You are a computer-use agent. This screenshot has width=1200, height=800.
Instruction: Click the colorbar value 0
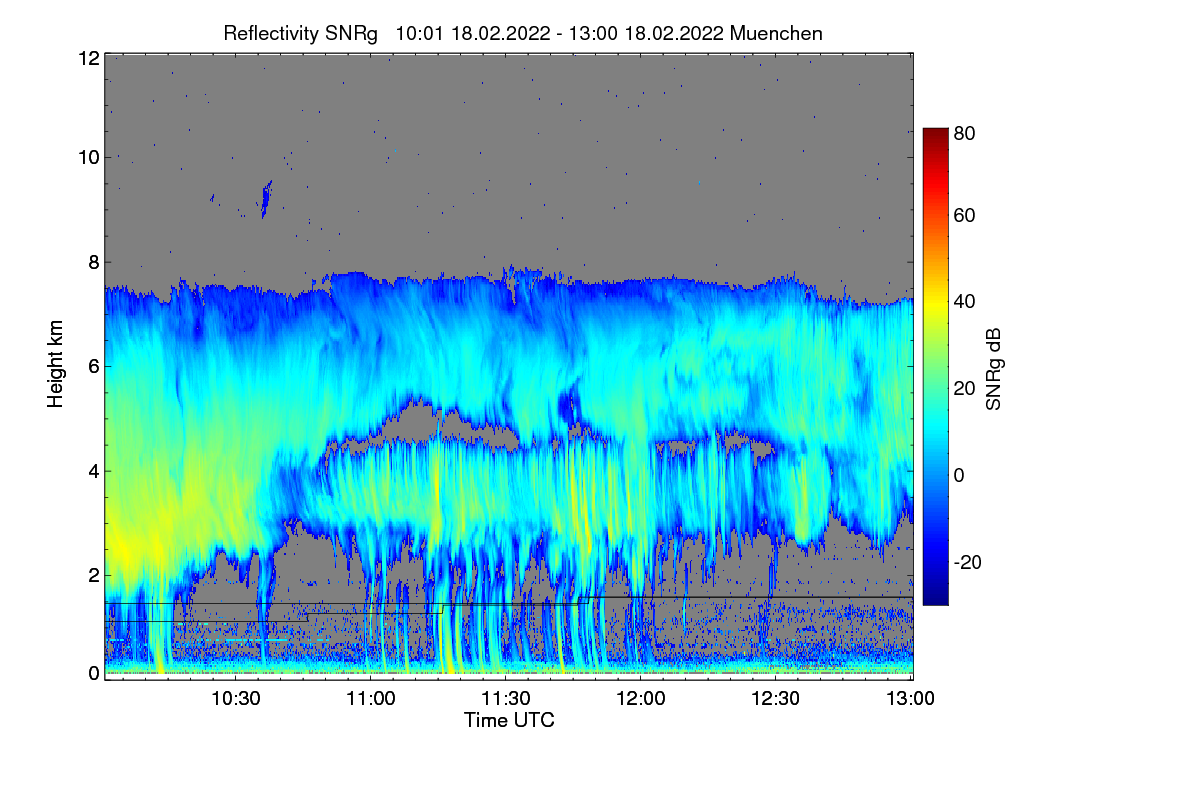click(x=959, y=474)
